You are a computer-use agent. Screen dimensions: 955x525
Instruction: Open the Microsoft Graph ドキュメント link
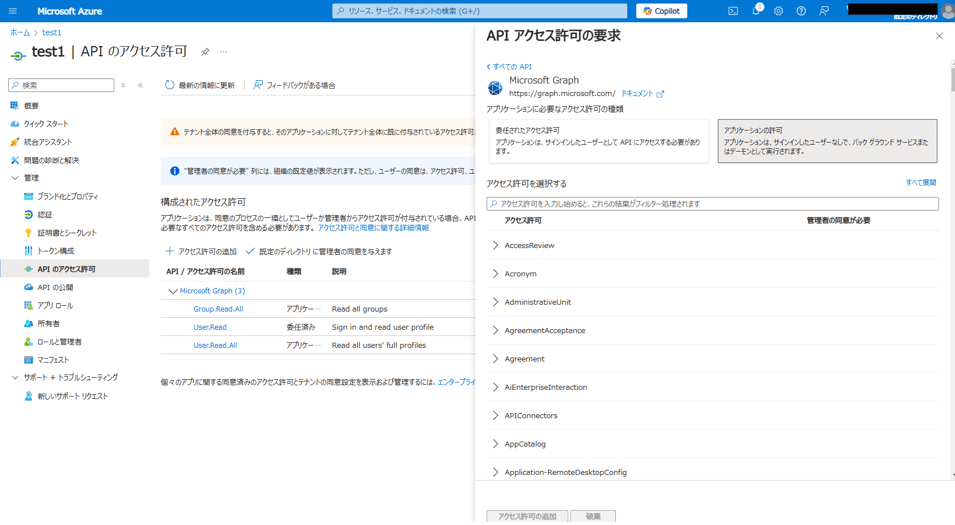point(642,94)
